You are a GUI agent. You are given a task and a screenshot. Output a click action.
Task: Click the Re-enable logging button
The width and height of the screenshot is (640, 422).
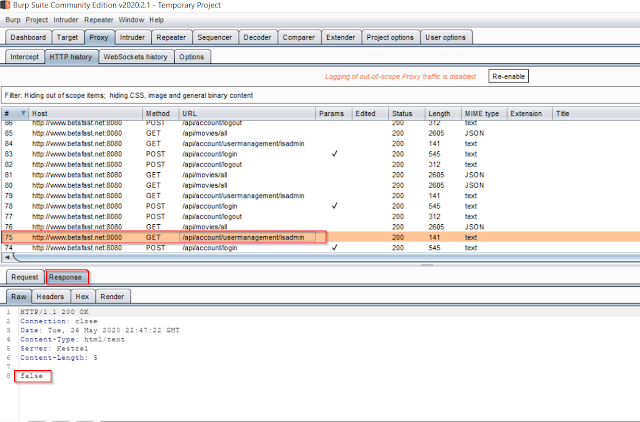[x=508, y=76]
